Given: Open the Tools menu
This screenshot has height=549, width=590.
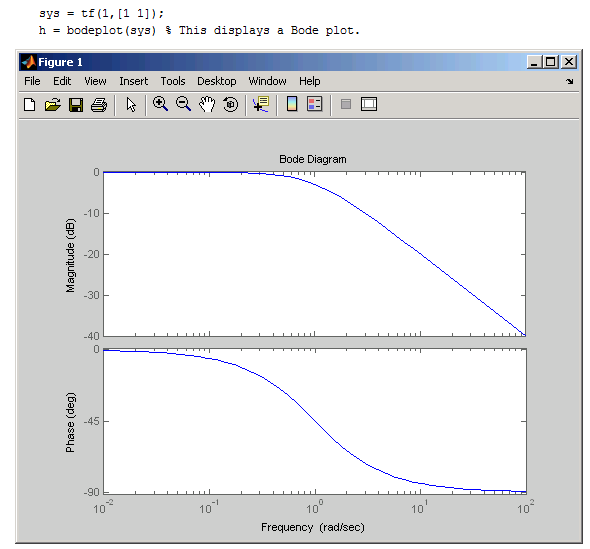Looking at the screenshot, I should coord(173,81).
